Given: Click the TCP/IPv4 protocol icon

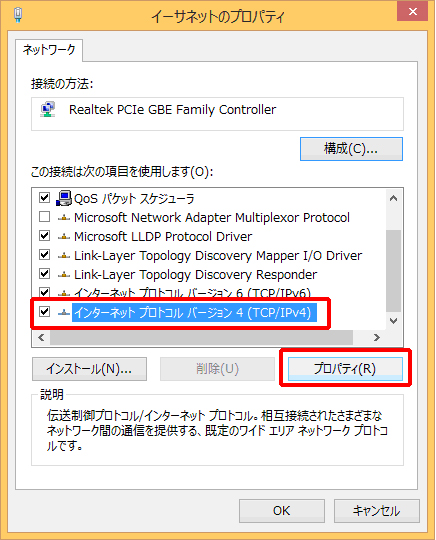Looking at the screenshot, I should click(64, 312).
